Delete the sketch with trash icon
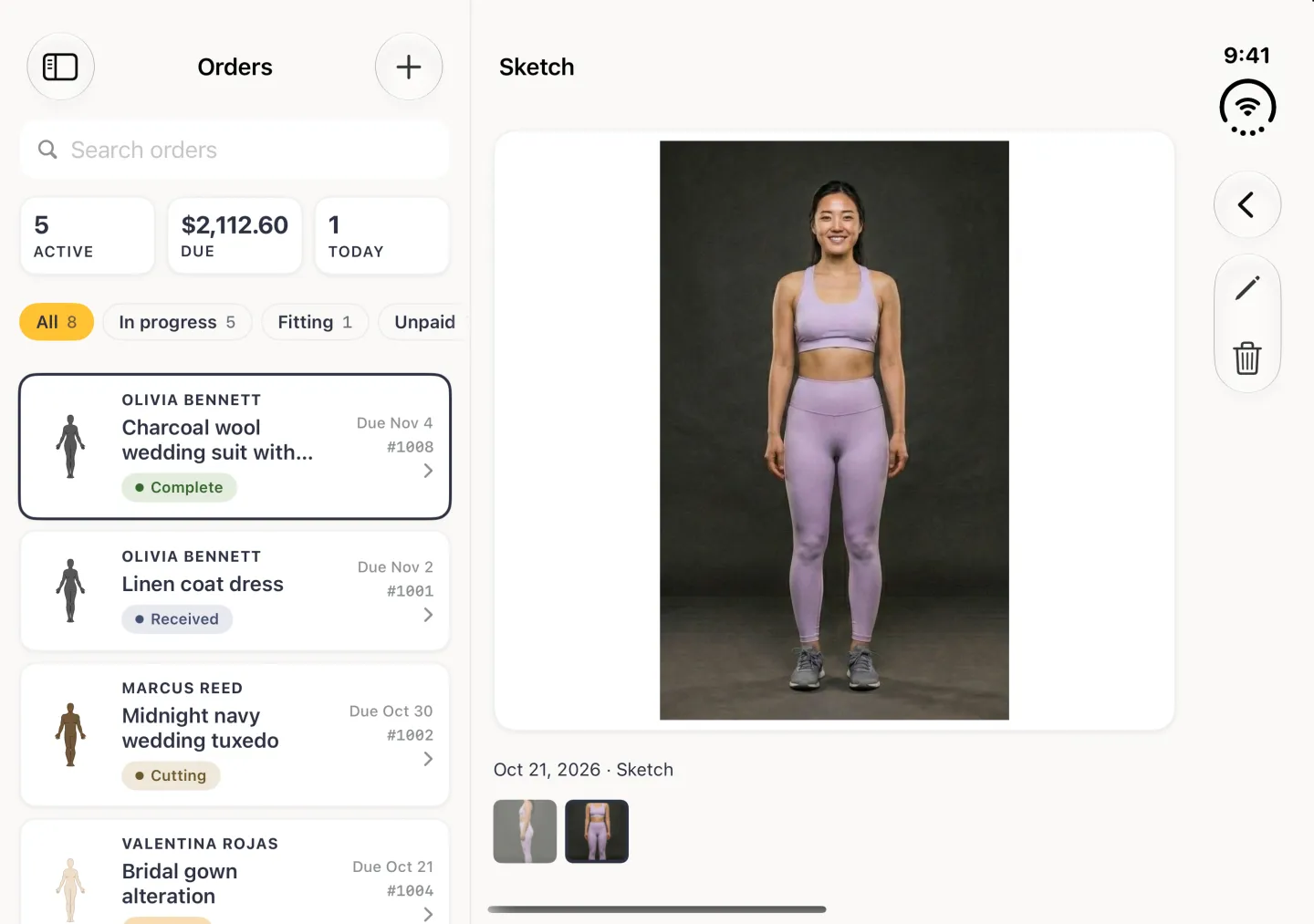The width and height of the screenshot is (1314, 924). point(1247,358)
